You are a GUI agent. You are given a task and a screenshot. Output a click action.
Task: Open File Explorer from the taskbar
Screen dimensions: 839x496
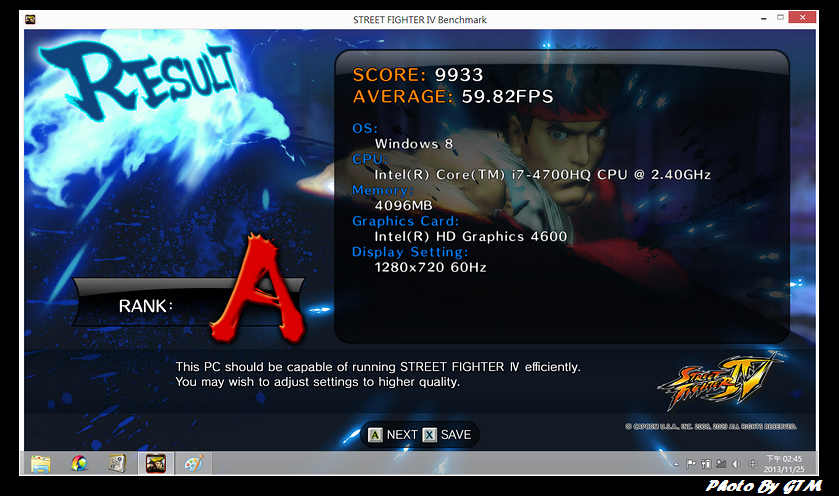(x=41, y=463)
